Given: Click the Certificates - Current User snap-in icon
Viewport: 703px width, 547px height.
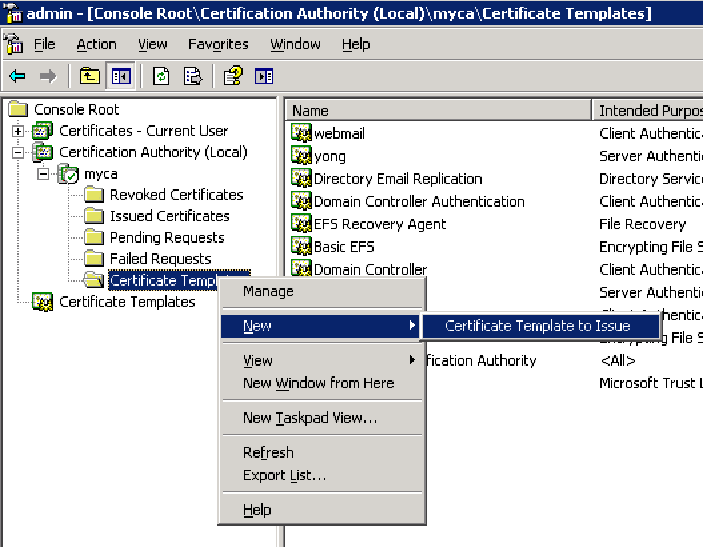Looking at the screenshot, I should (x=42, y=130).
